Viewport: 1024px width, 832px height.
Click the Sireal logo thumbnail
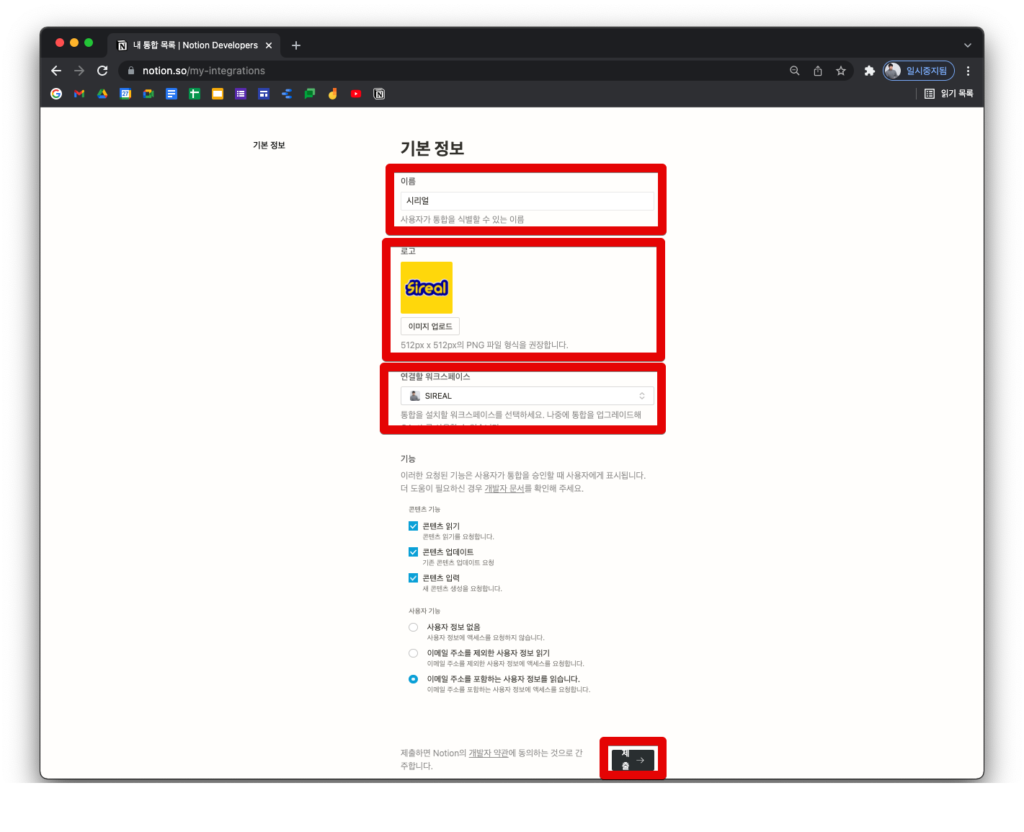coord(426,287)
